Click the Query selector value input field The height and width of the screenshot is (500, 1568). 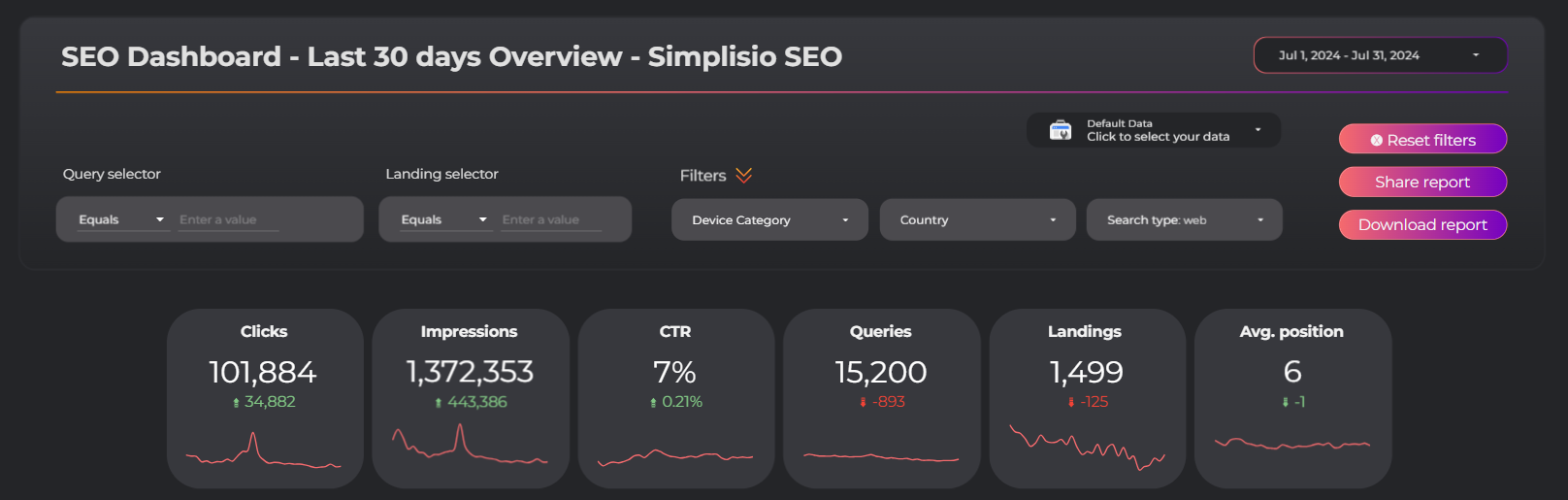pyautogui.click(x=229, y=220)
